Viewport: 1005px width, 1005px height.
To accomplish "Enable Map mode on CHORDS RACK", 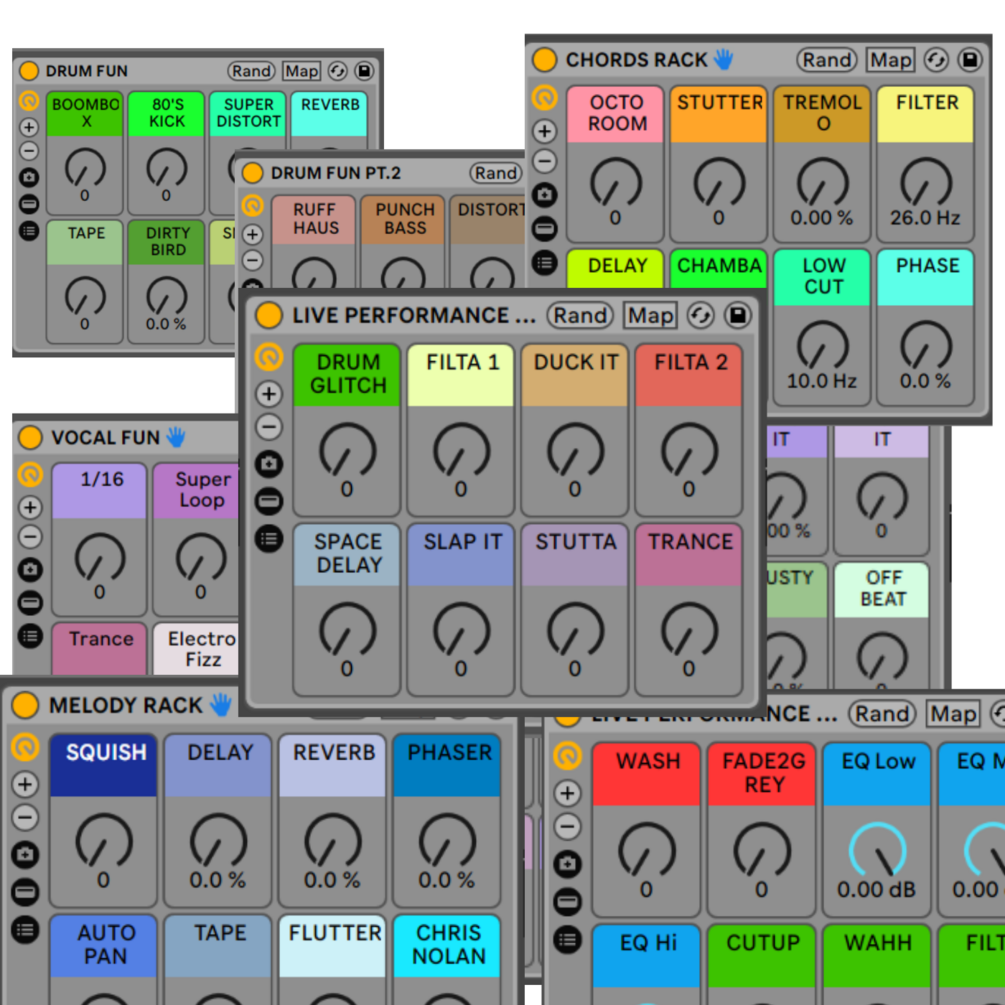I will coord(890,61).
